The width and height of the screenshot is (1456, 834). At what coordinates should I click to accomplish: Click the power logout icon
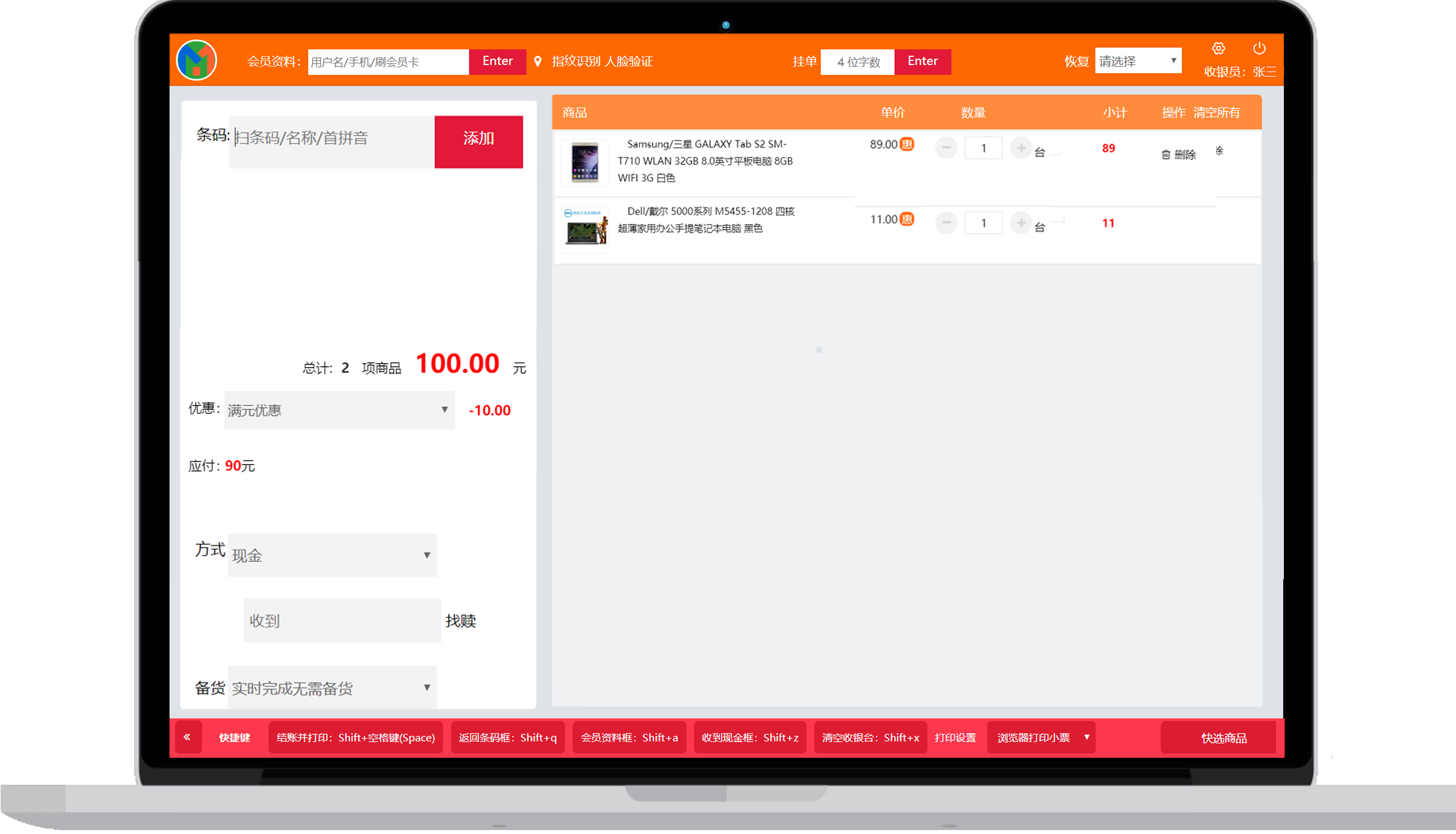point(1259,49)
